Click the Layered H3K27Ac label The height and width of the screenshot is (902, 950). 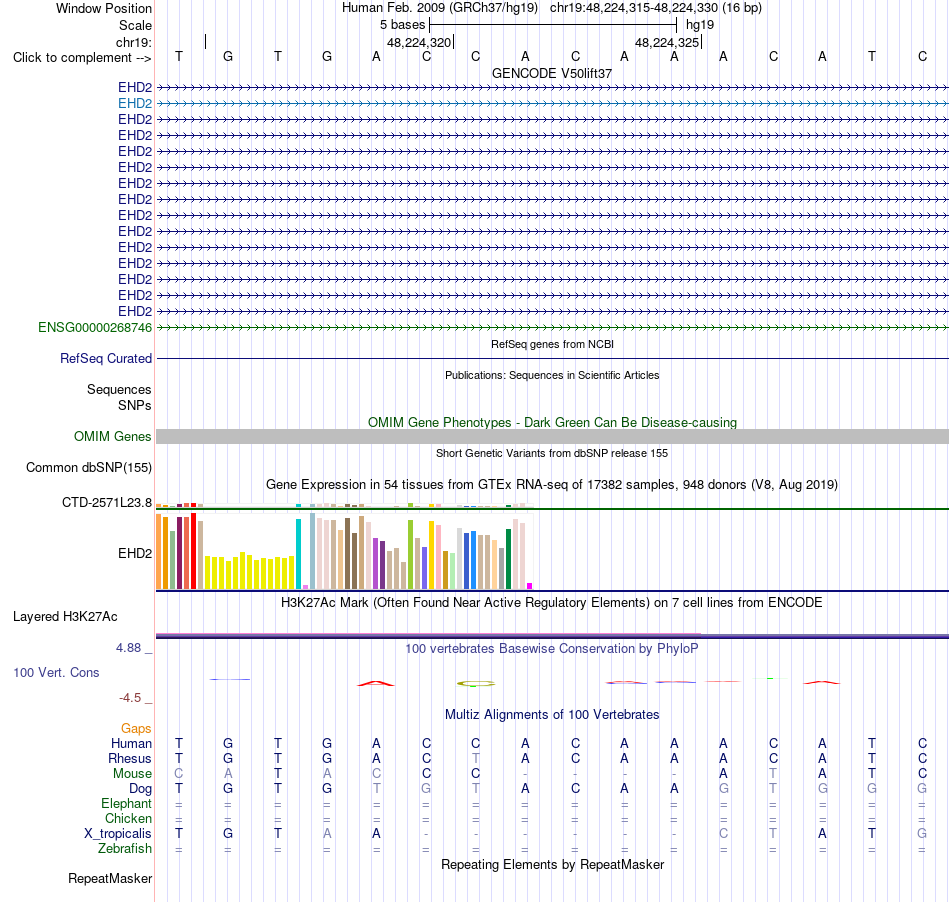click(x=65, y=617)
